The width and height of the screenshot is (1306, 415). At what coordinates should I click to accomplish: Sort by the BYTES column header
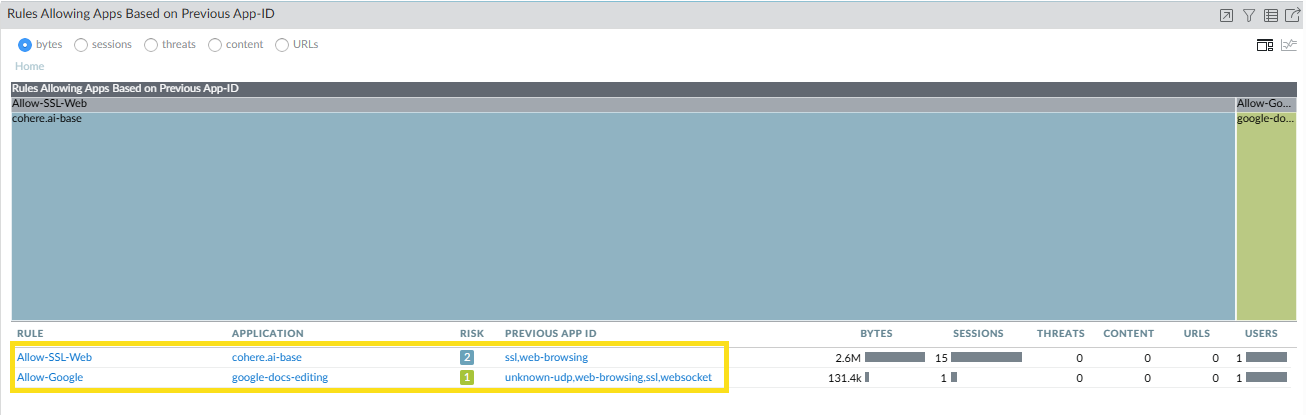click(876, 333)
